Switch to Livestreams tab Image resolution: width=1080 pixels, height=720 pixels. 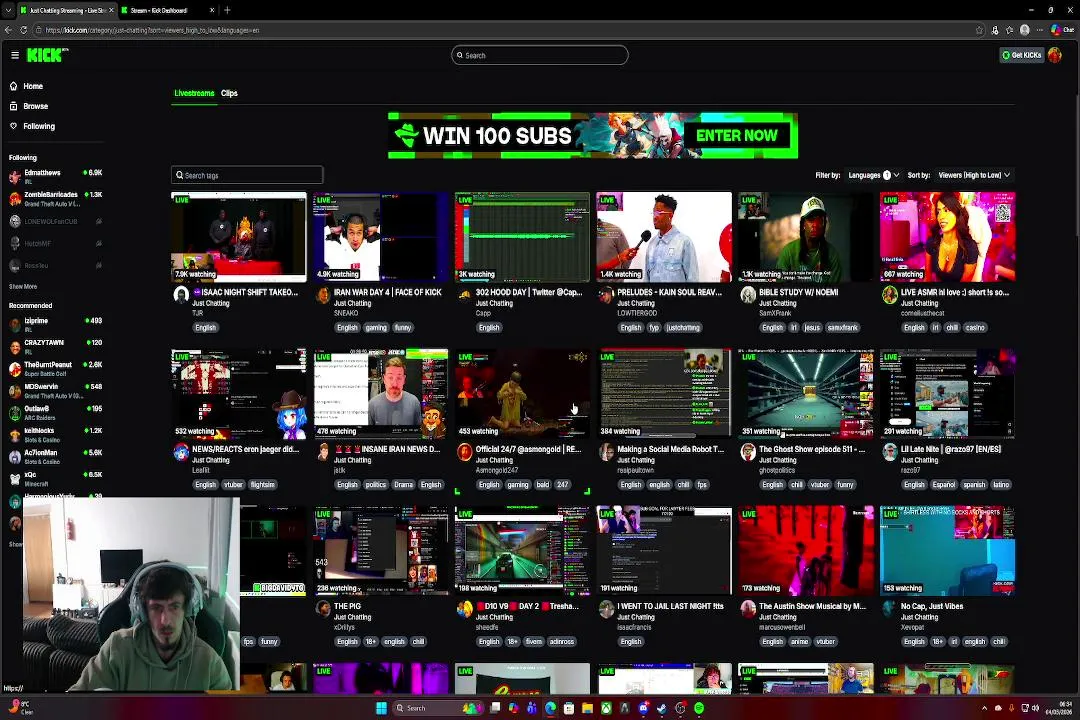(194, 93)
